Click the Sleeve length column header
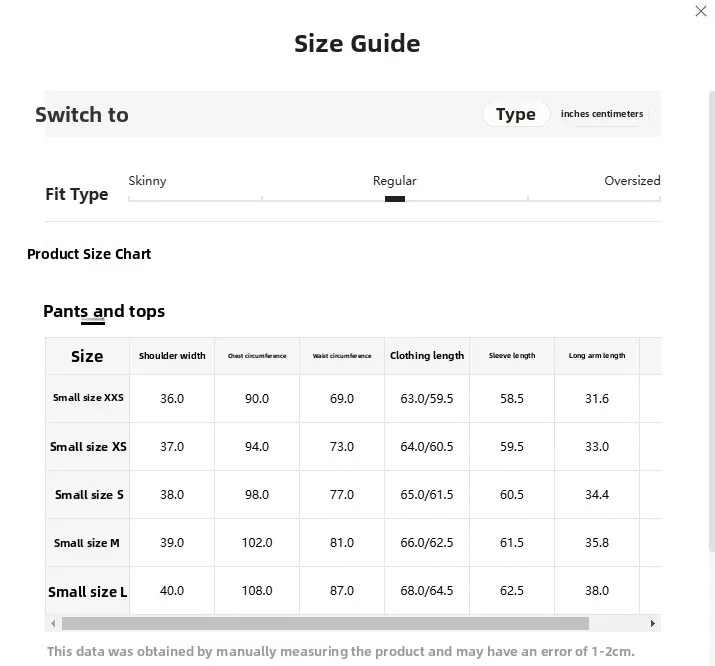The image size is (715, 666). point(512,356)
